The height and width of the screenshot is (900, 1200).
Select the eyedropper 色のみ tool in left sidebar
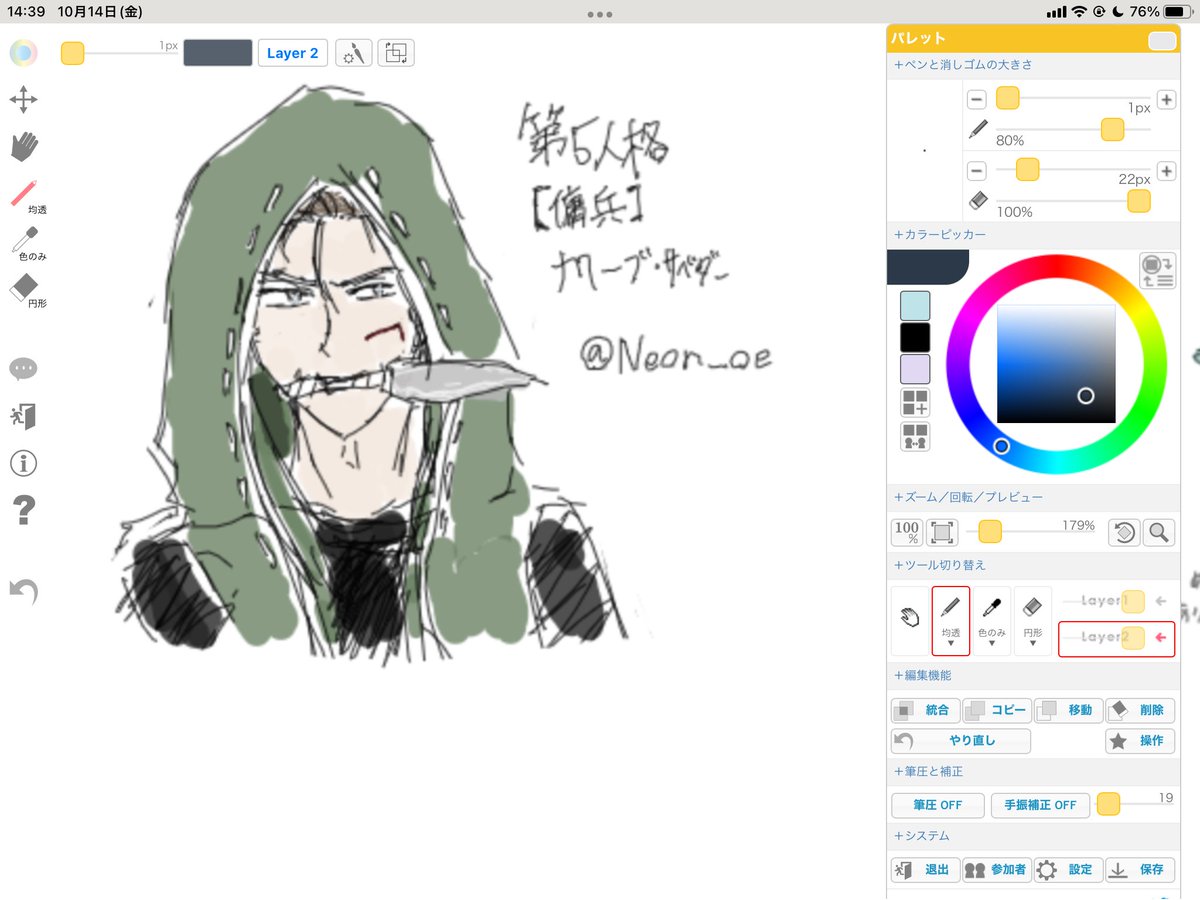click(x=27, y=243)
